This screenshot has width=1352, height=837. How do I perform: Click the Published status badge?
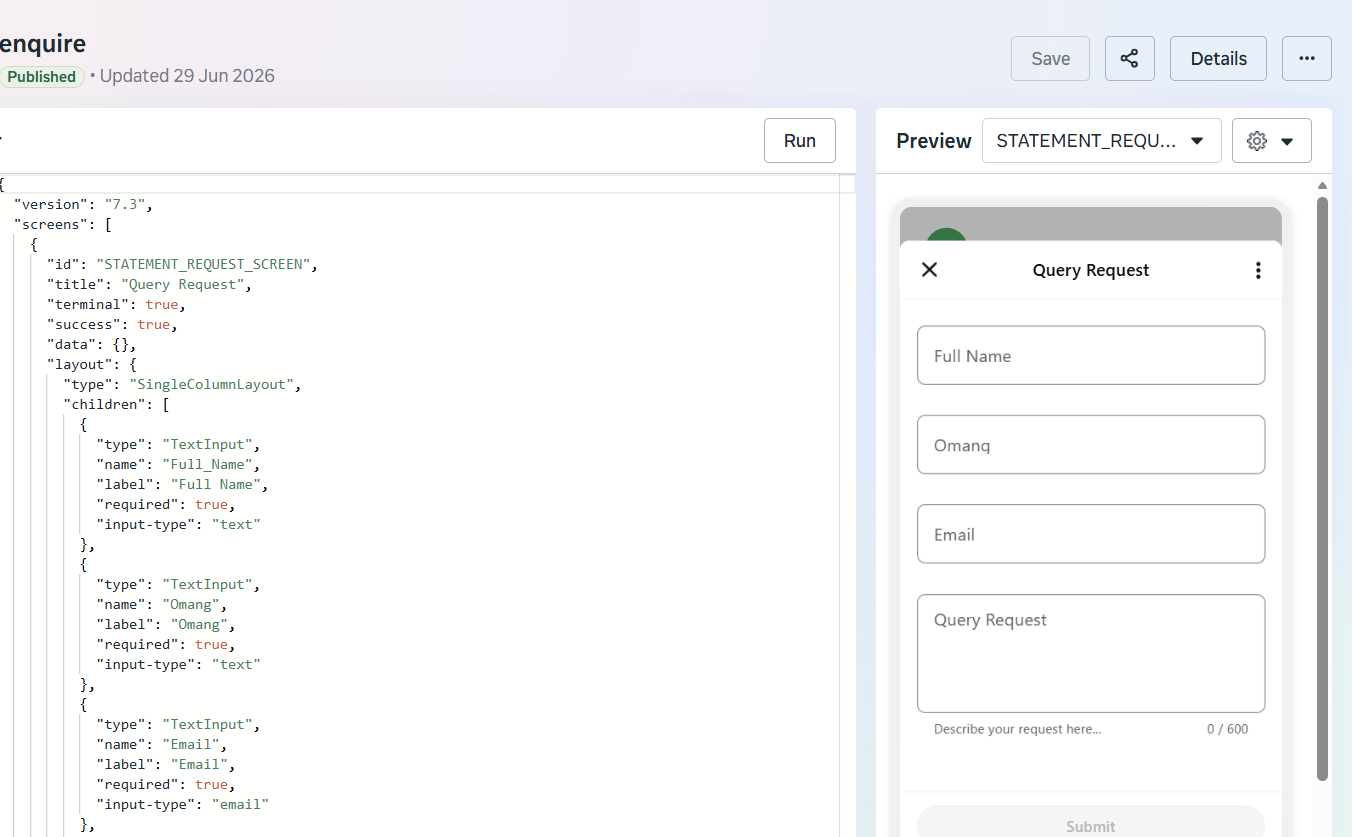(x=41, y=76)
